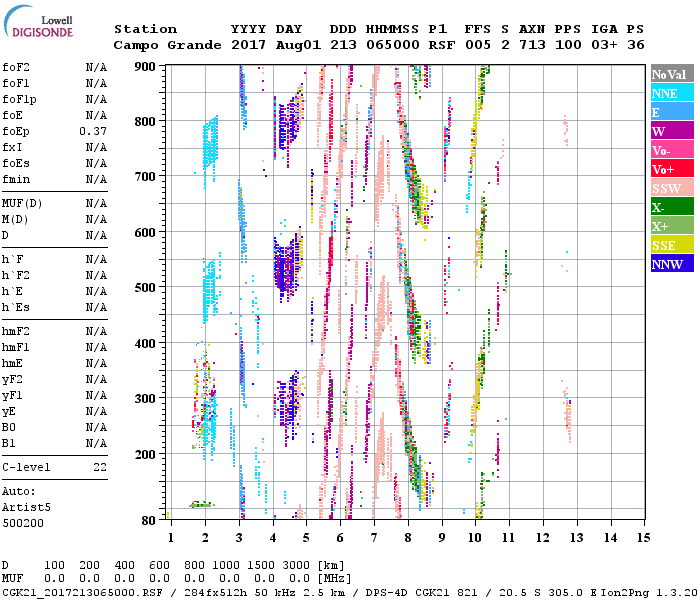
Task: Pick the Vo+ red legend swatch
Action: [672, 169]
